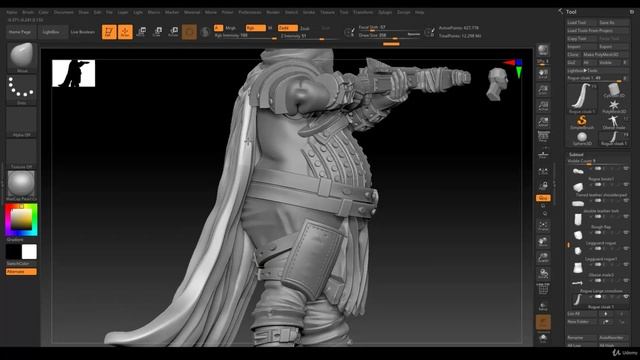Viewport: 640px width, 360px height.
Task: Toggle PolyFrame line fill icon
Action: (x=543, y=289)
